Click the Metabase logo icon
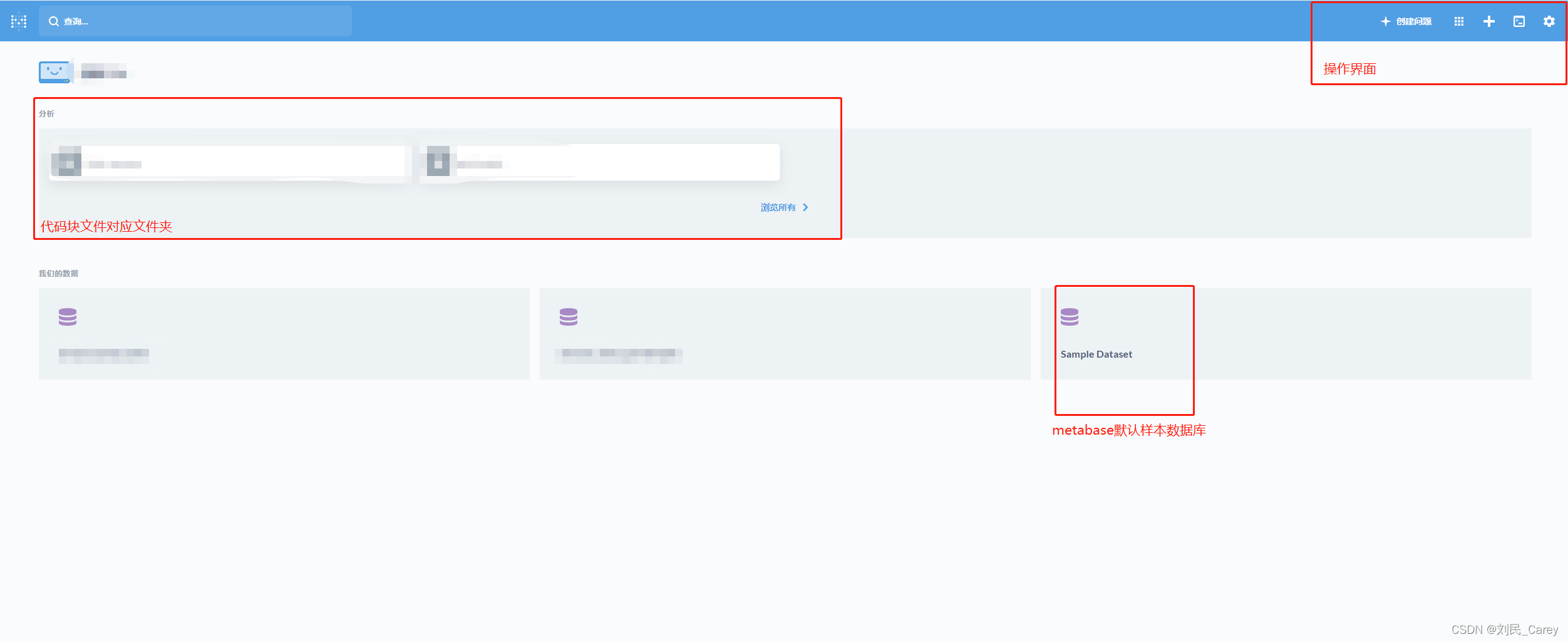1568x642 pixels. click(x=19, y=21)
